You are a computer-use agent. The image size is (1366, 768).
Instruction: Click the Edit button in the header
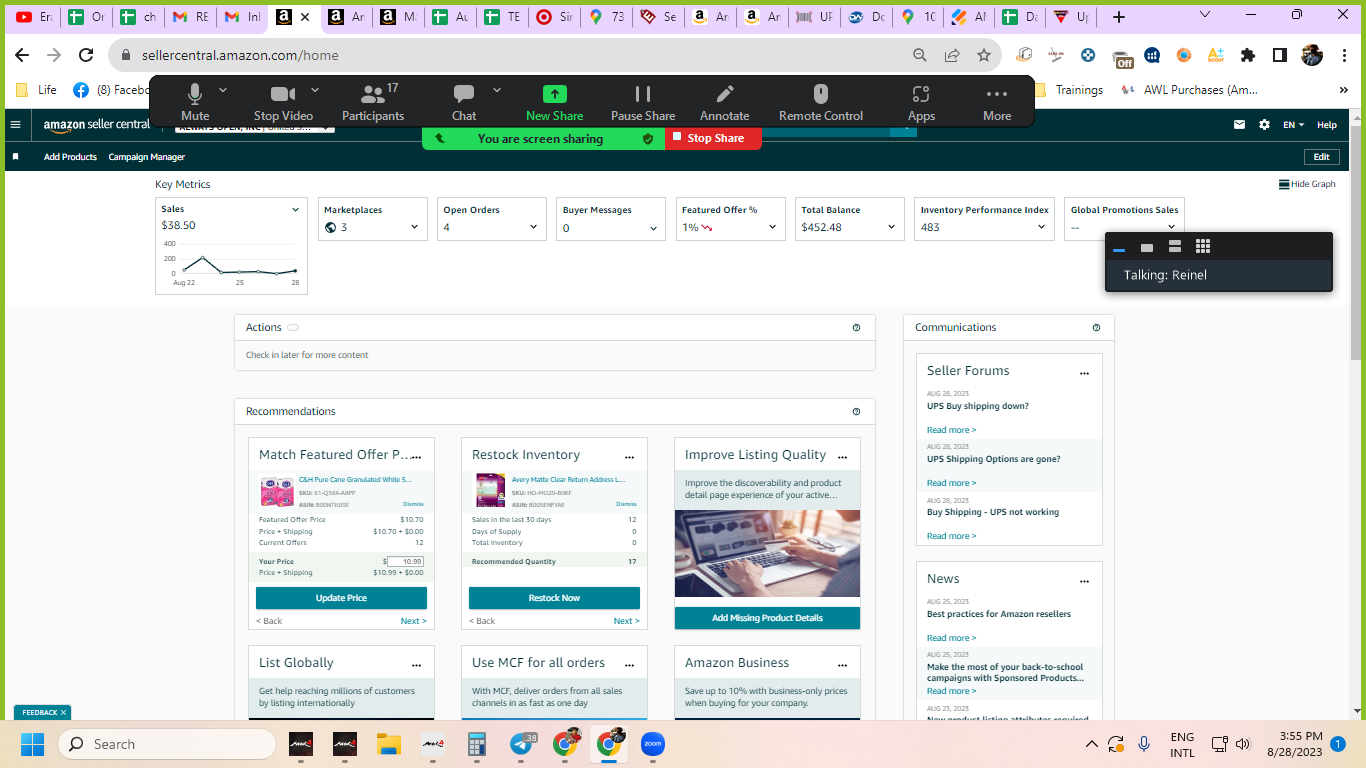click(x=1321, y=157)
